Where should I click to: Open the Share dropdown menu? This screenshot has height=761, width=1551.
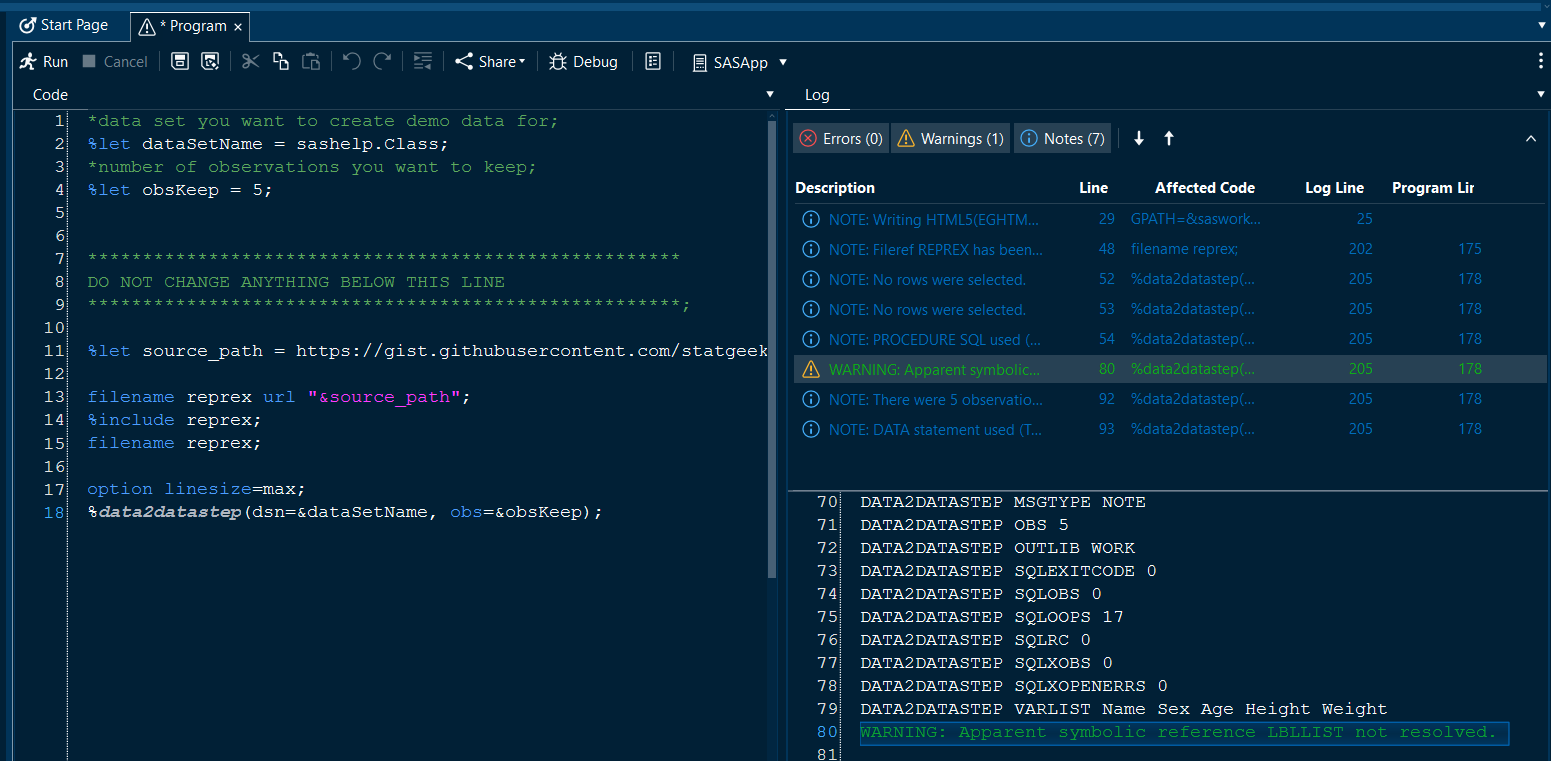(x=490, y=62)
